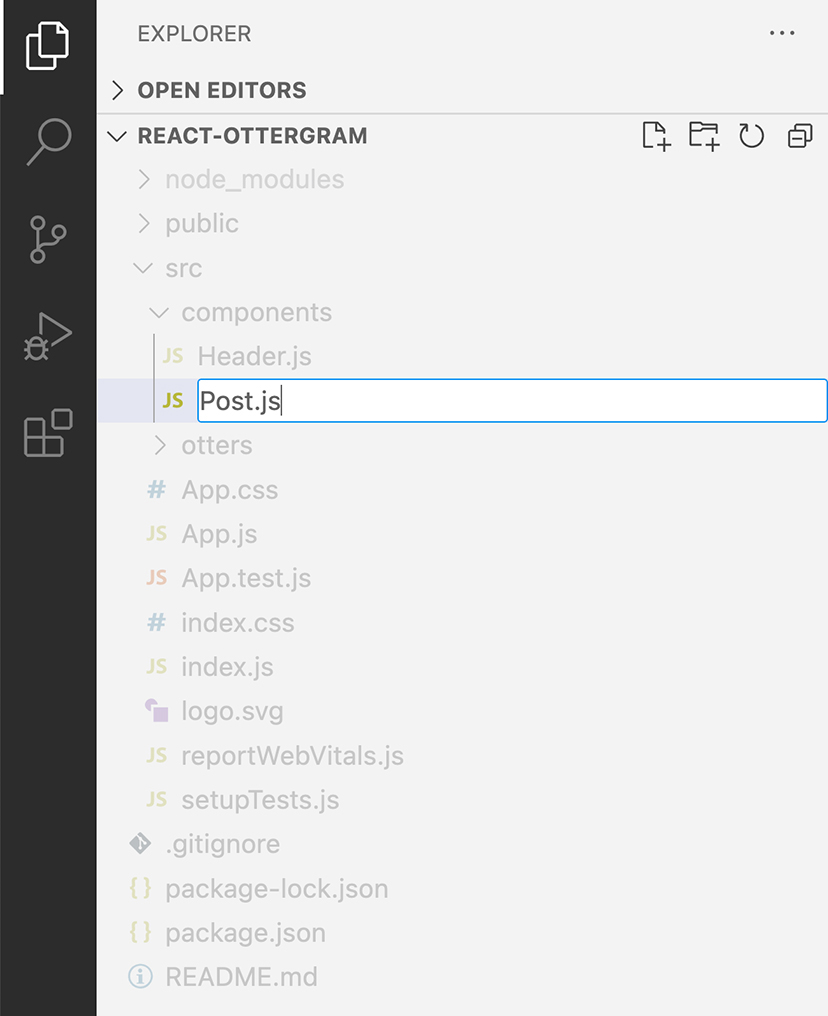The width and height of the screenshot is (828, 1016).
Task: Open the README.md file
Action: 243,977
